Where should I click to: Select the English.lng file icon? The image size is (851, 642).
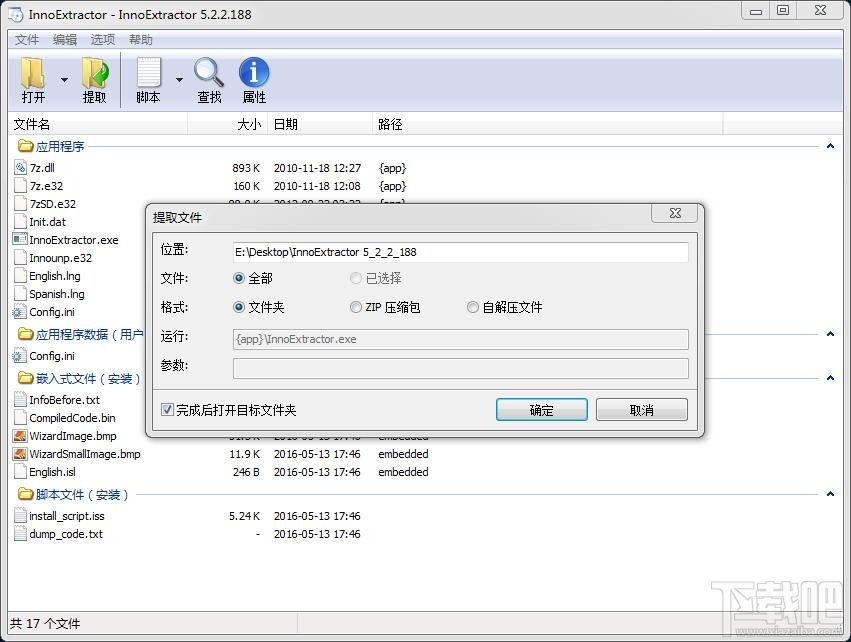(x=20, y=275)
